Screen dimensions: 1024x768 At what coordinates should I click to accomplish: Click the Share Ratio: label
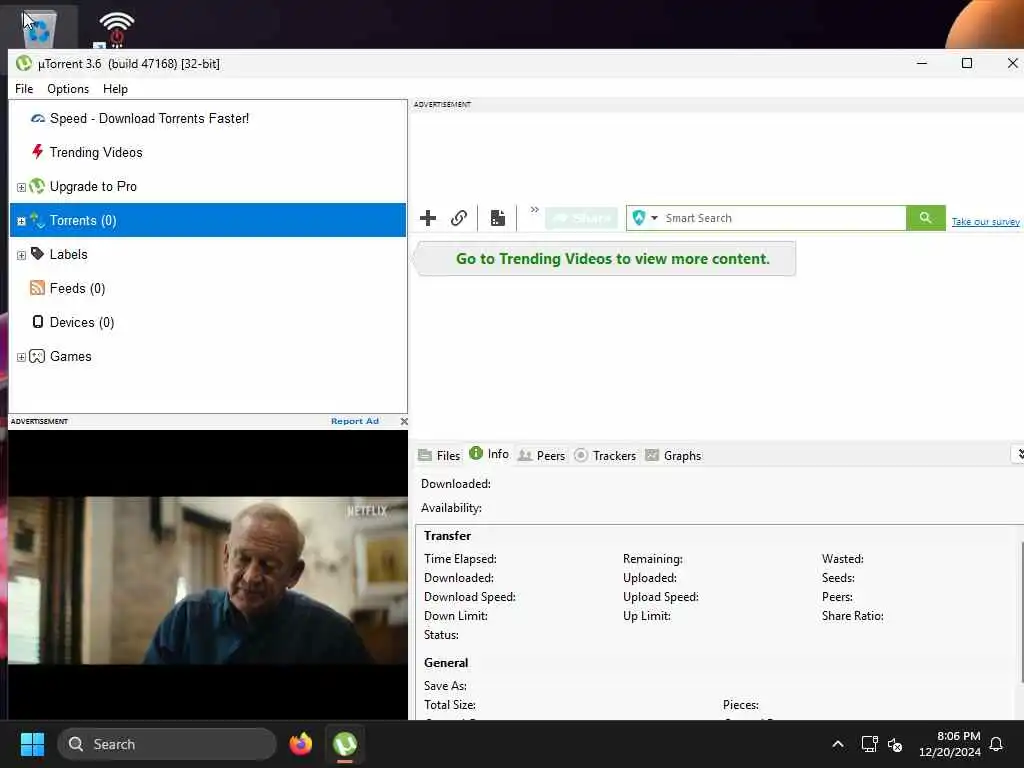[852, 616]
